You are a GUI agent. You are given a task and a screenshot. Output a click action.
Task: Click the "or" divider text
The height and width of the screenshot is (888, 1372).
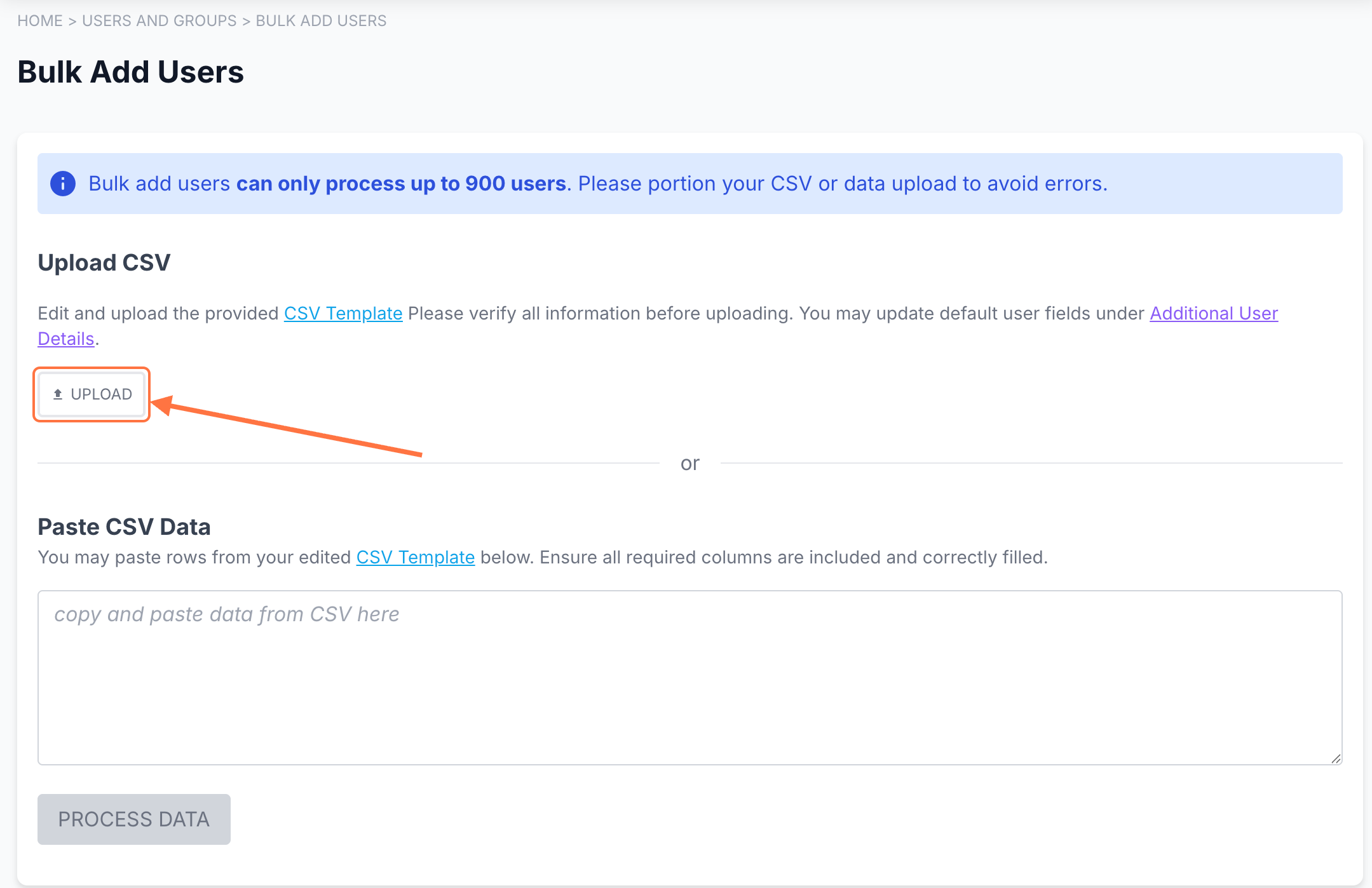click(x=689, y=464)
